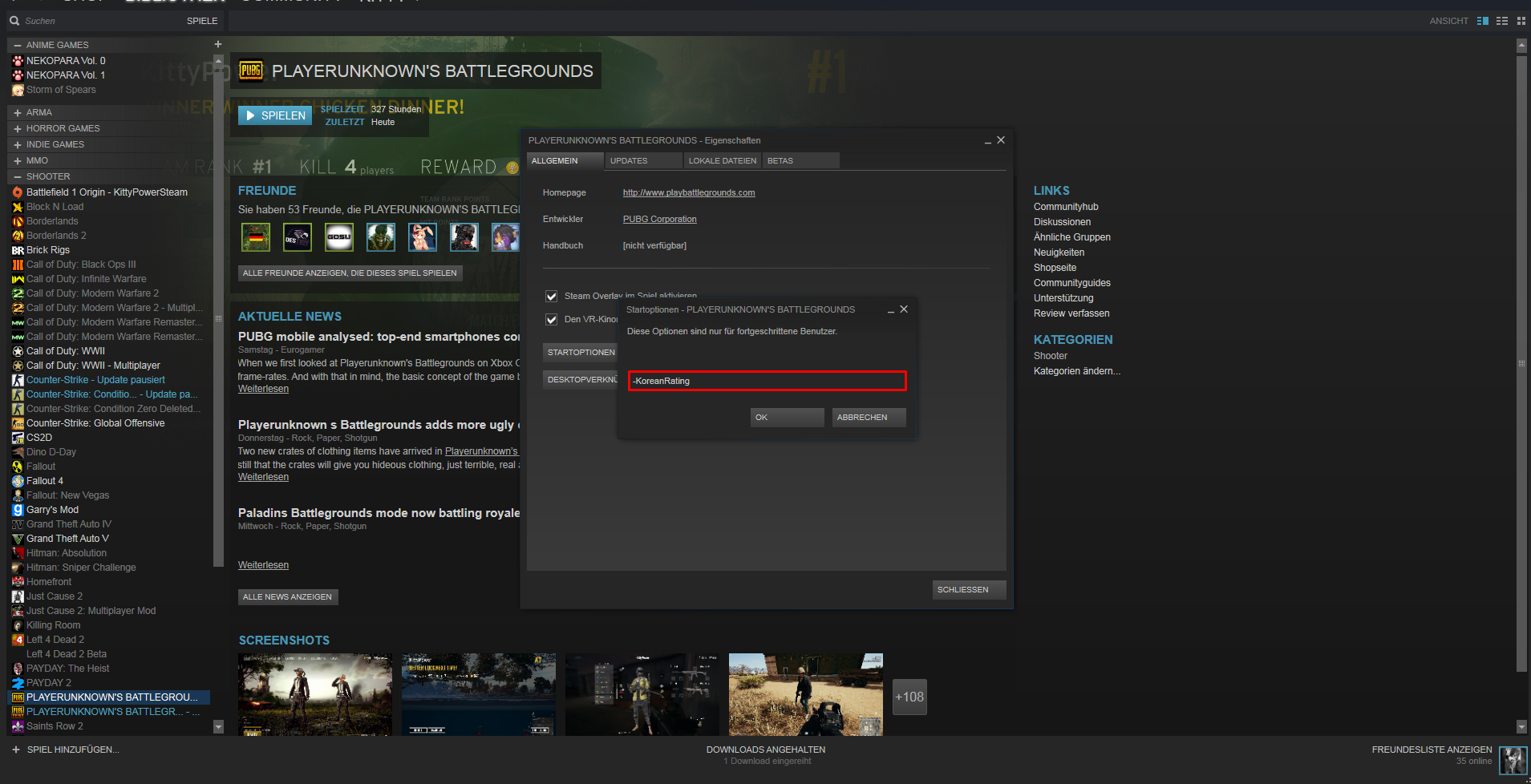Screen dimensions: 1531x784
Task: Click the Suchen search field
Action: point(96,21)
